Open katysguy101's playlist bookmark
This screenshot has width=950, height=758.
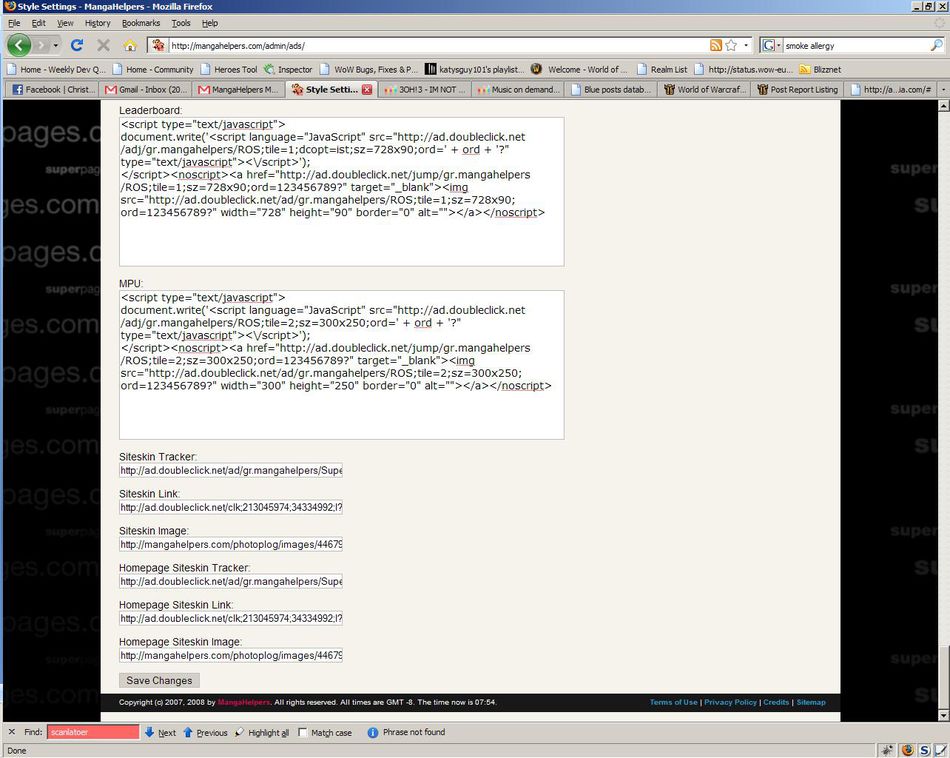click(474, 70)
